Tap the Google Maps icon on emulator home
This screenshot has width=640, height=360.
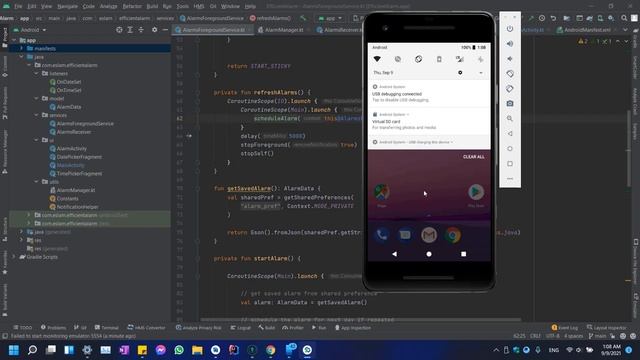[x=382, y=192]
